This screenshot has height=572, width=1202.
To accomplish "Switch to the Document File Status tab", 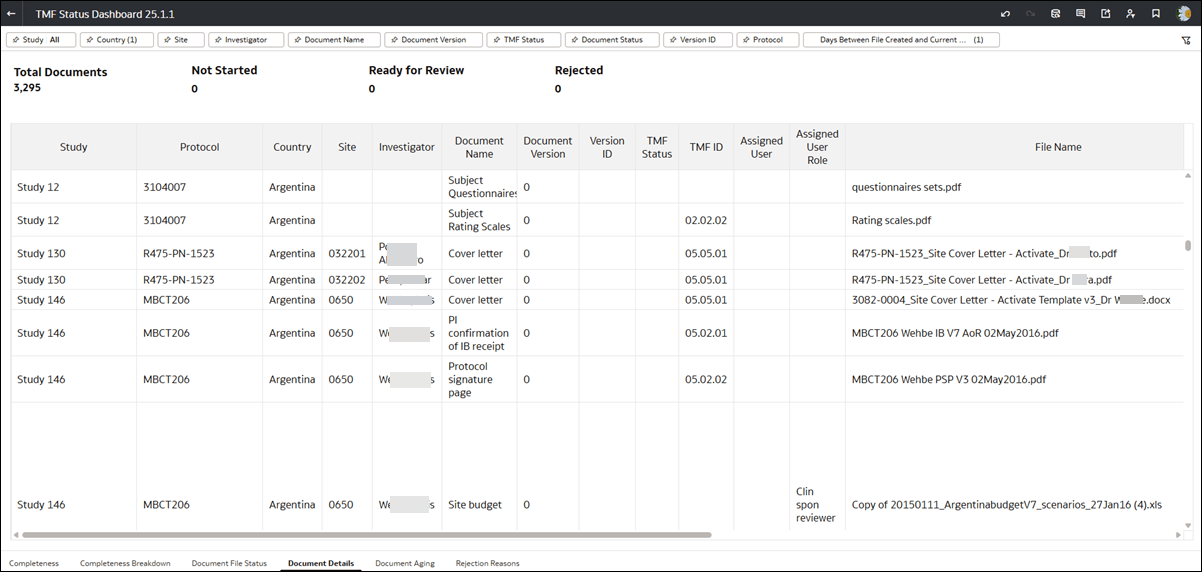I will [229, 563].
